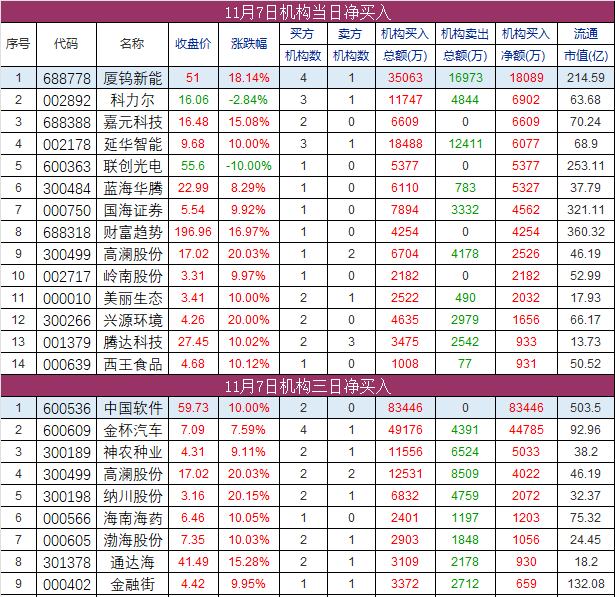Screen dimensions: 615x597
Task: Click stock code 002892
Action: coord(67,100)
